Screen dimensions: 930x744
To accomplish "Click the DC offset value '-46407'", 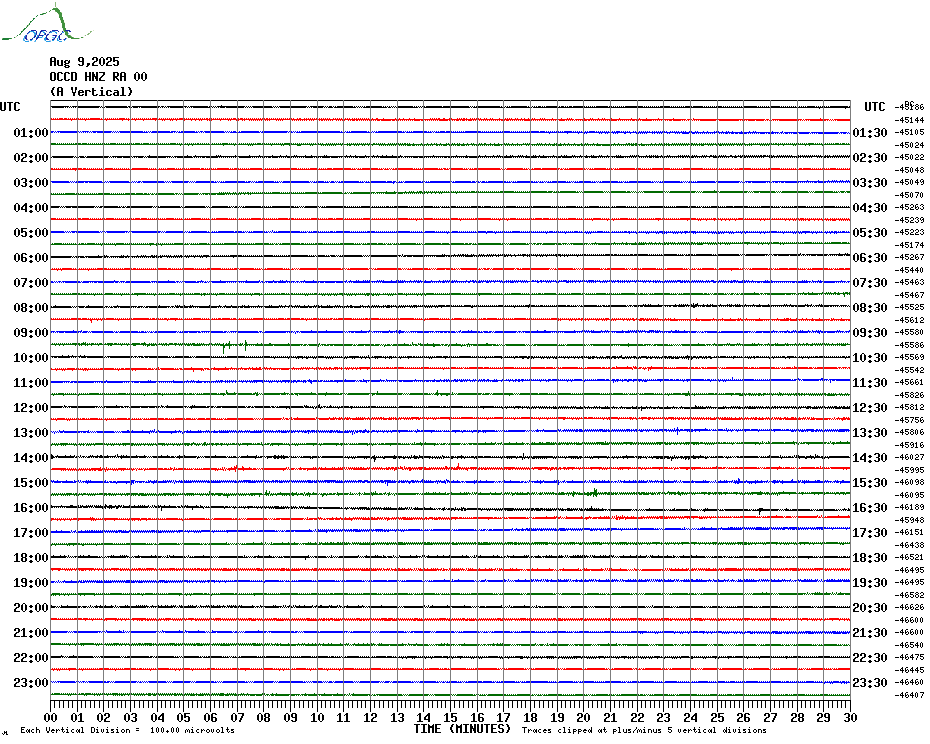I will 910,695.
